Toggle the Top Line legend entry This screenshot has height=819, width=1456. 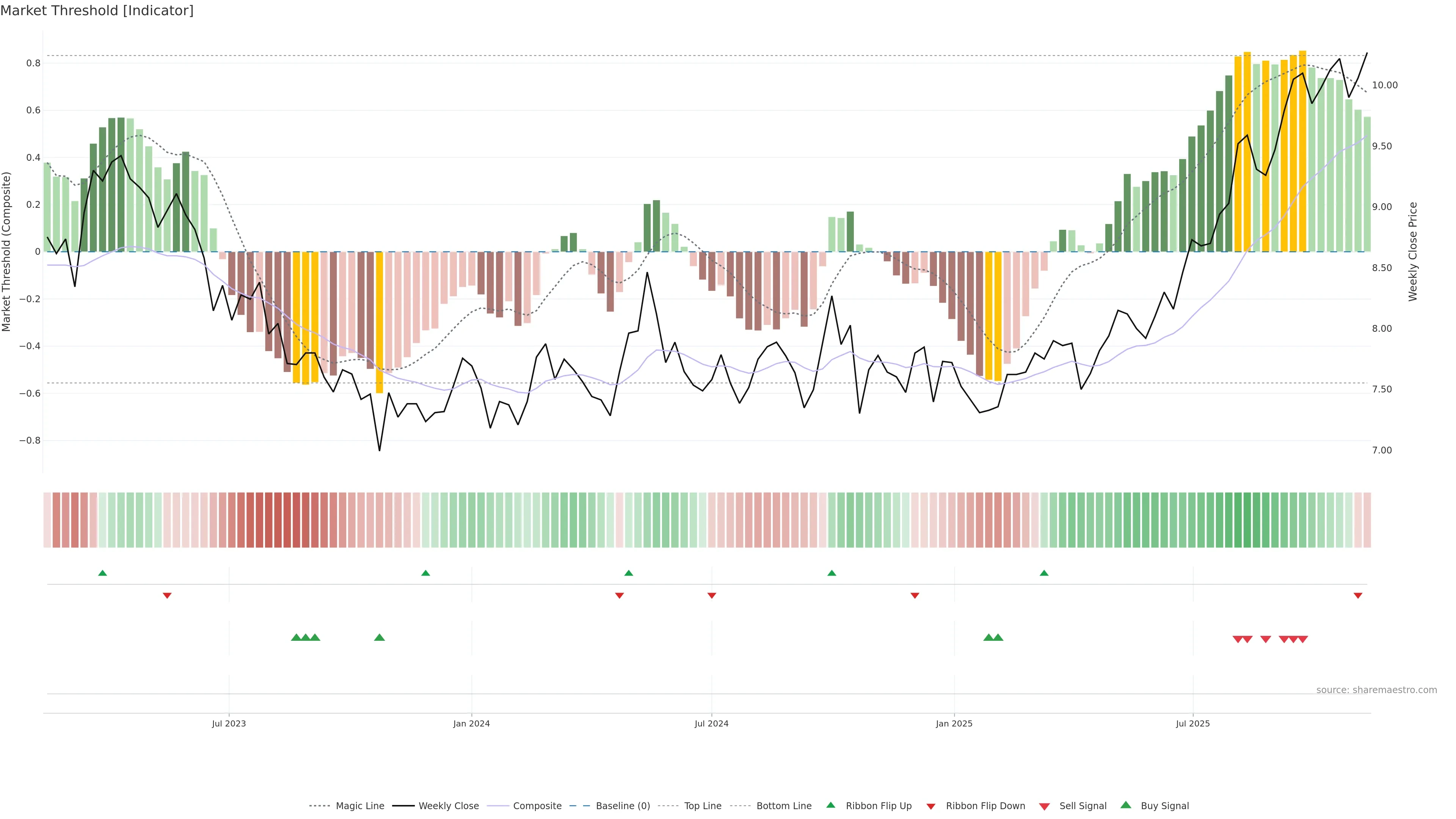coord(703,806)
